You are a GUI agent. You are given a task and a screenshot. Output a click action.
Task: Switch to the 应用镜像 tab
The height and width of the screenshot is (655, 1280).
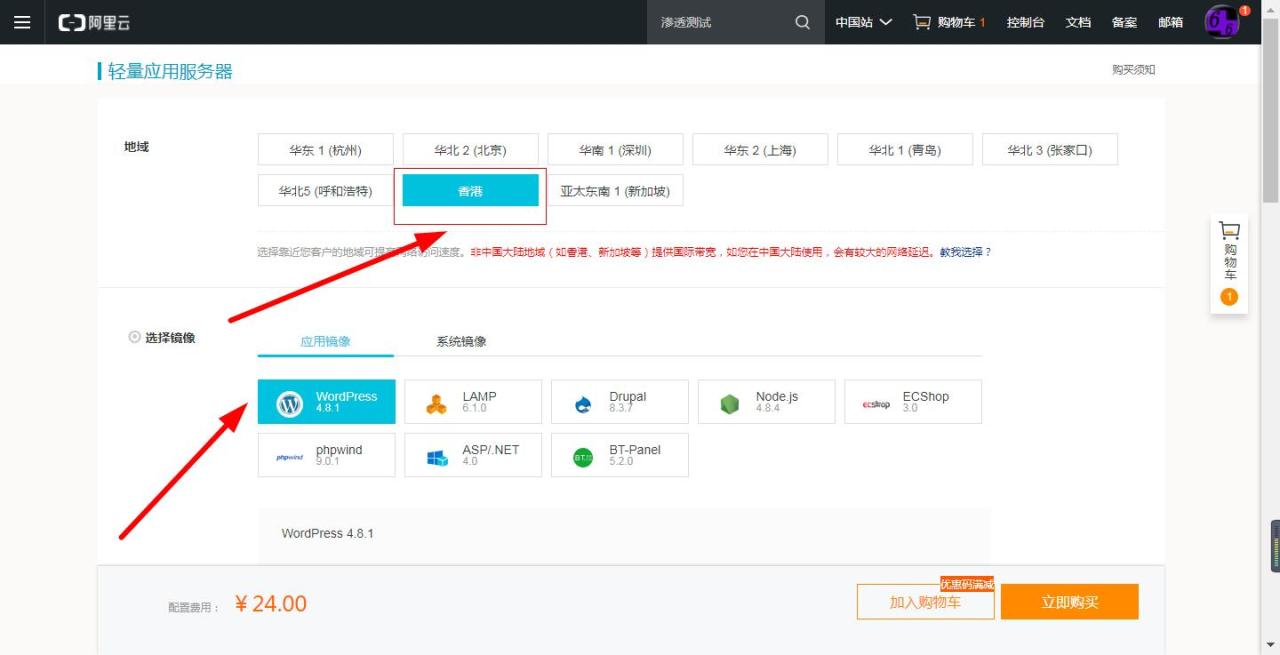click(325, 341)
